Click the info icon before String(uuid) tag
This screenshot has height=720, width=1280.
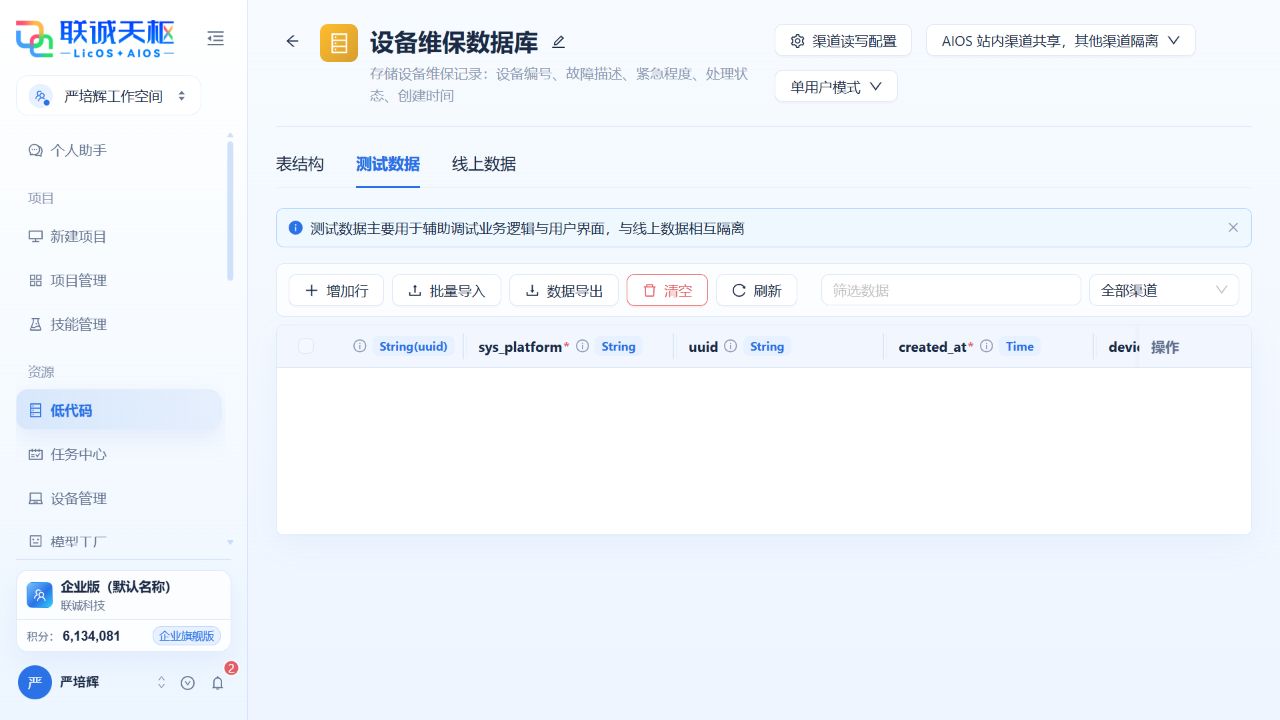click(360, 346)
